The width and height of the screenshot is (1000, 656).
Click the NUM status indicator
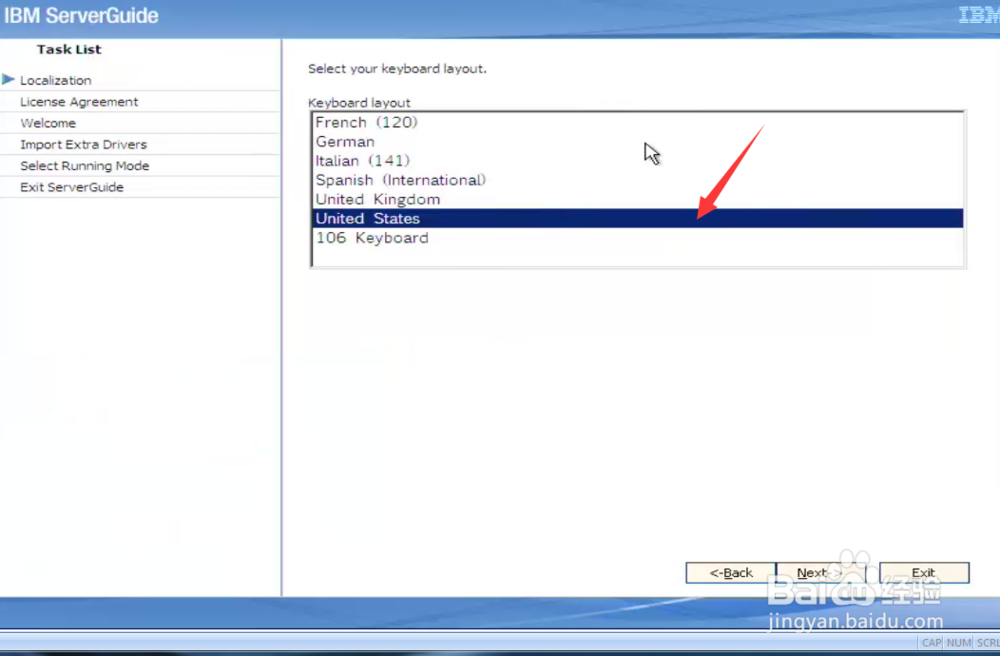(x=959, y=643)
